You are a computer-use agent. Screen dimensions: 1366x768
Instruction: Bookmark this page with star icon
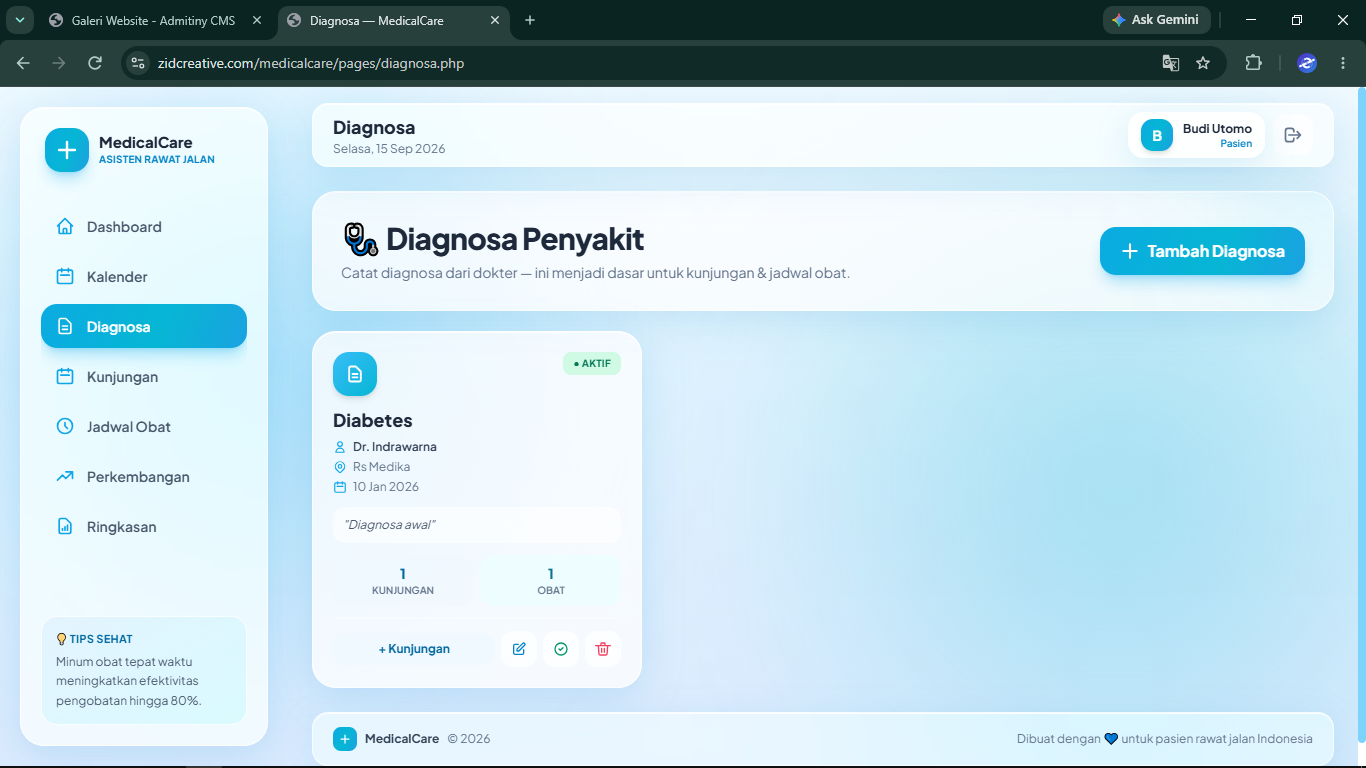coord(1203,63)
